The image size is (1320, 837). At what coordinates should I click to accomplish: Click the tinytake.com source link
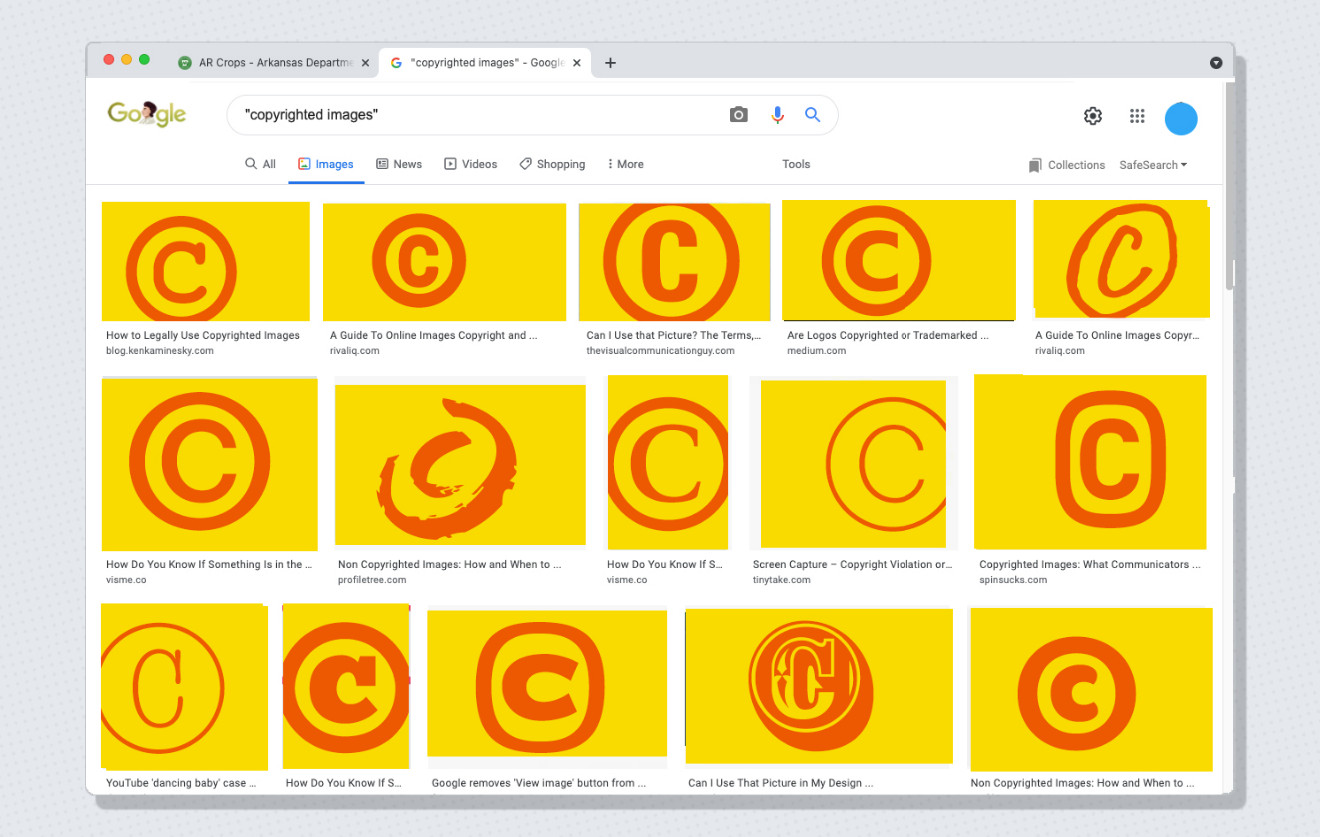[x=782, y=580]
